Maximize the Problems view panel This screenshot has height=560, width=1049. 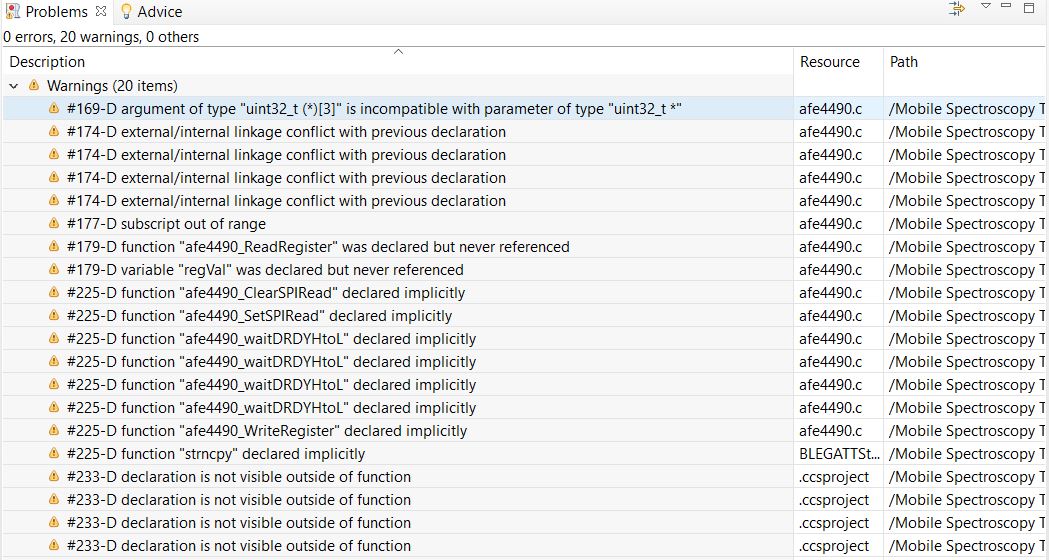1030,8
